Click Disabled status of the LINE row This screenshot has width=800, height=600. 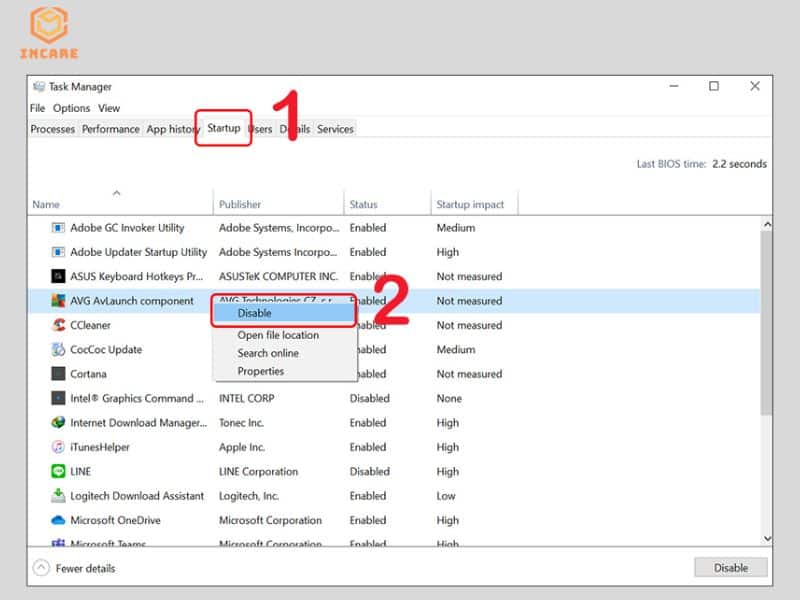tap(369, 471)
